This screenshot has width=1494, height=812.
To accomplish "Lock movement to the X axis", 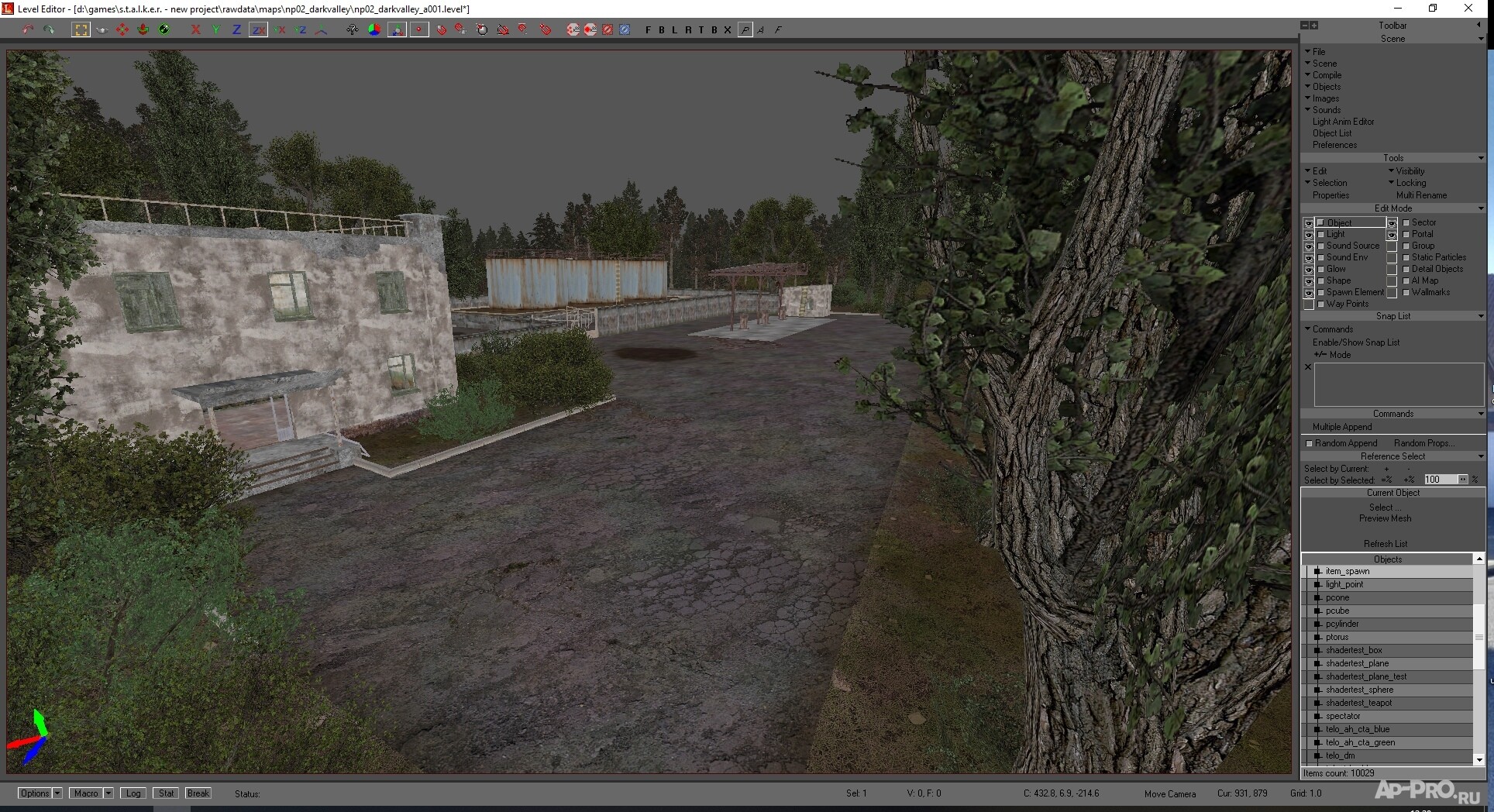I will (x=195, y=29).
